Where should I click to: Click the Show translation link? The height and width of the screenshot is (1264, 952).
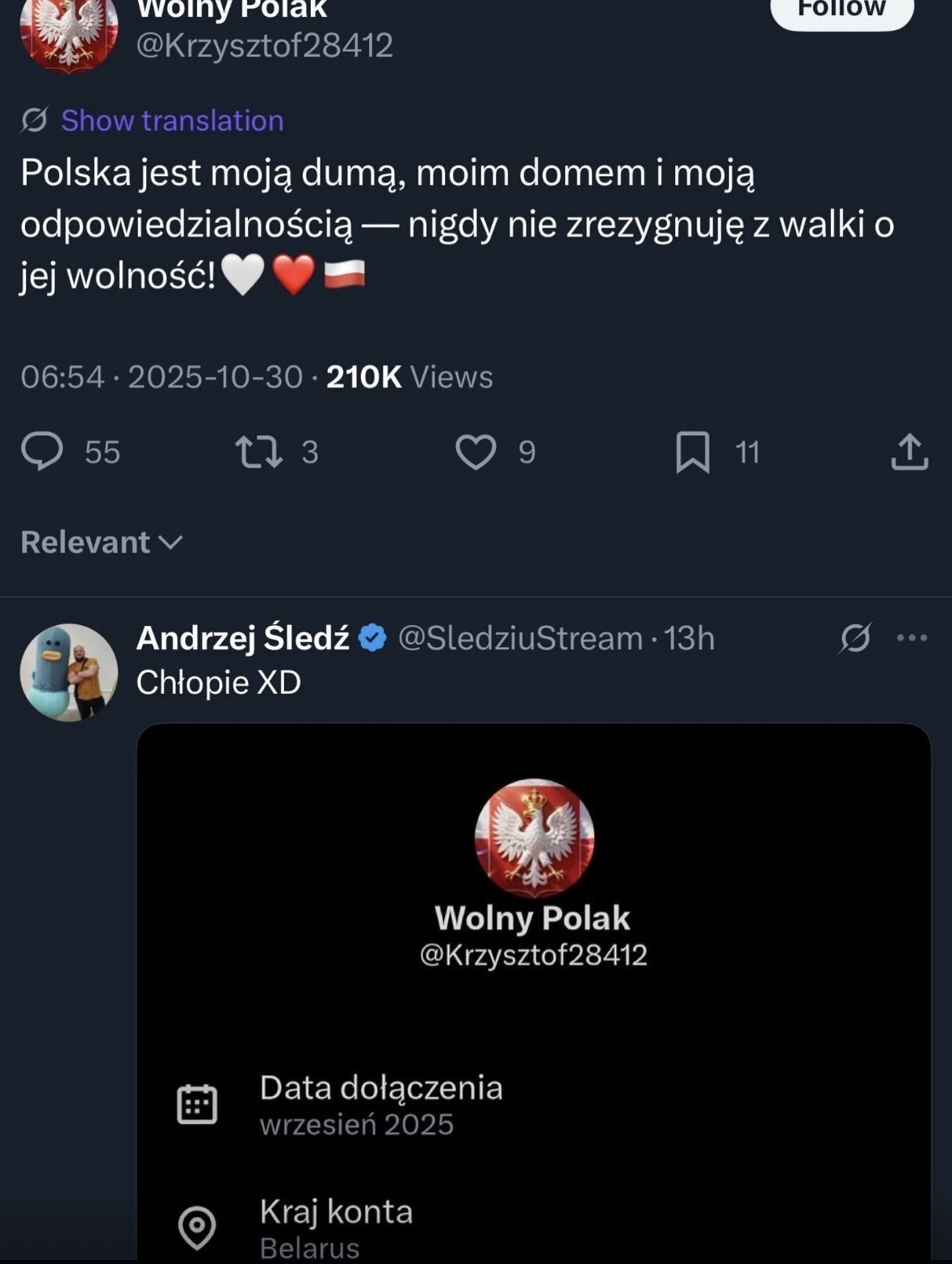pyautogui.click(x=172, y=120)
